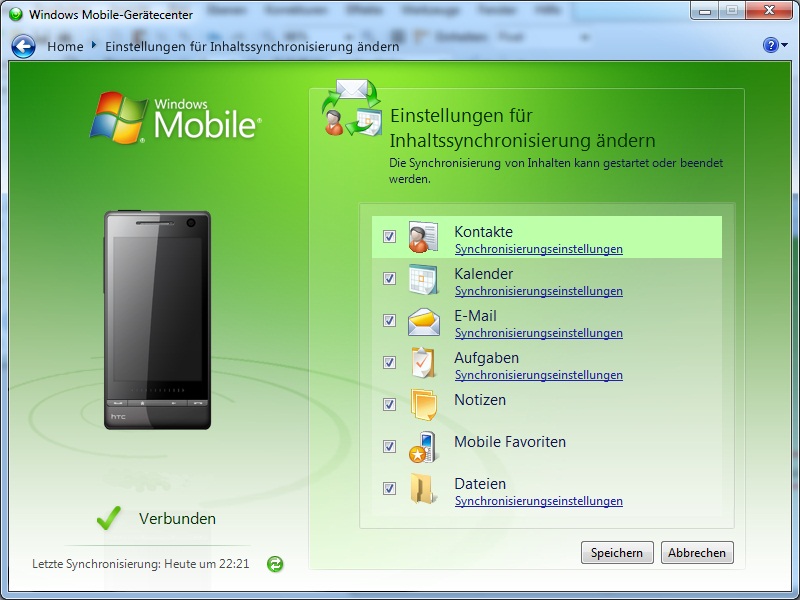The width and height of the screenshot is (800, 600).
Task: Select the E-Mail envelope icon
Action: click(423, 322)
